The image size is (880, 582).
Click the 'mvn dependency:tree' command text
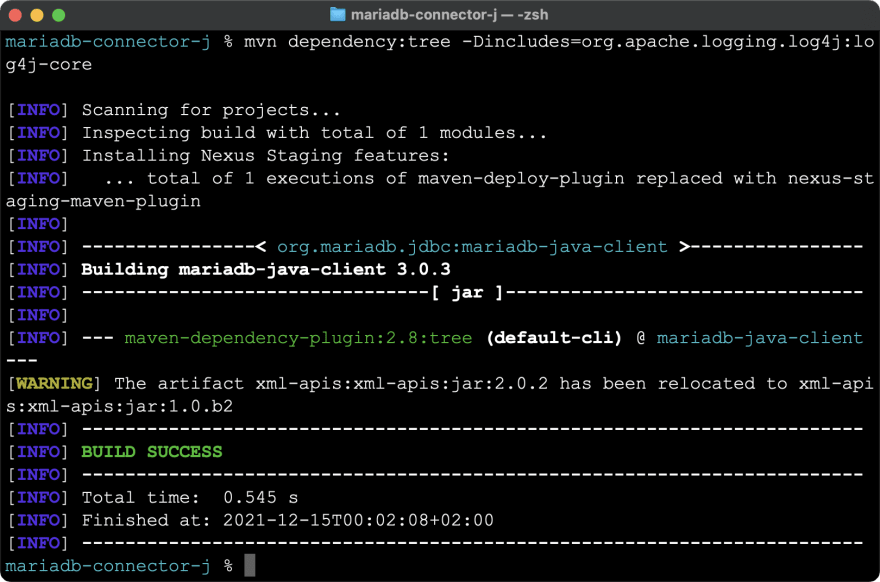coord(347,42)
